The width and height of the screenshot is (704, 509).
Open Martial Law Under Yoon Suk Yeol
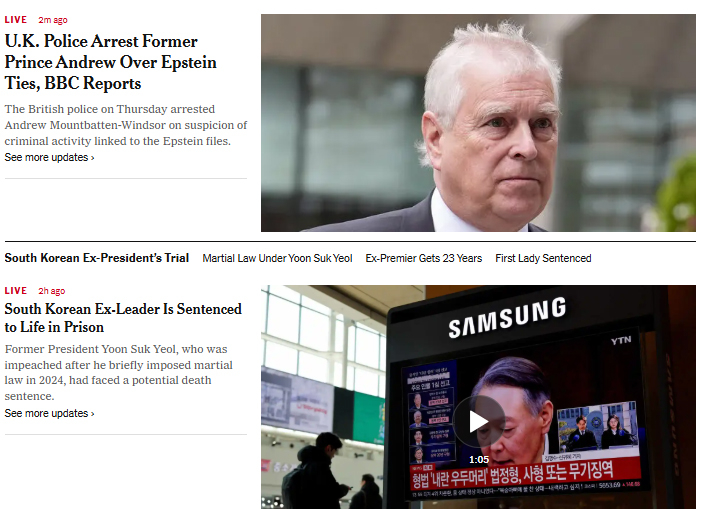pyautogui.click(x=277, y=258)
